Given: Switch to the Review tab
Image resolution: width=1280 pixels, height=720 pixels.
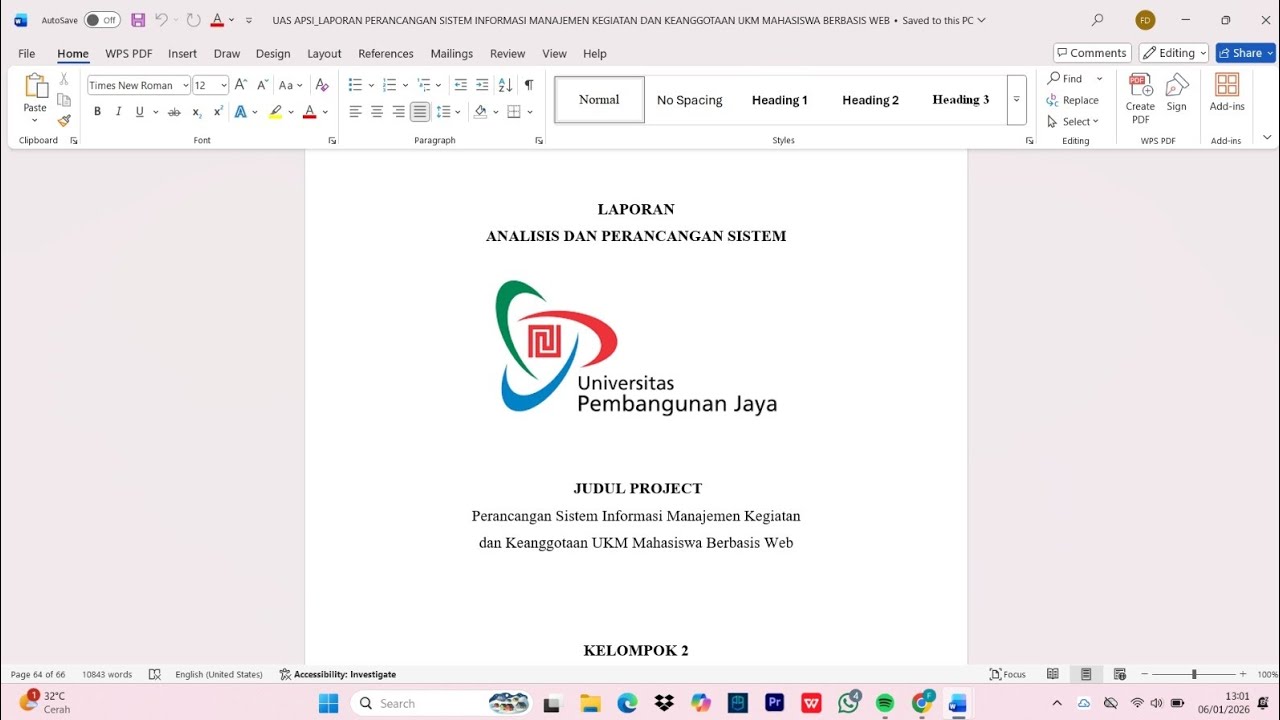Looking at the screenshot, I should [x=507, y=54].
